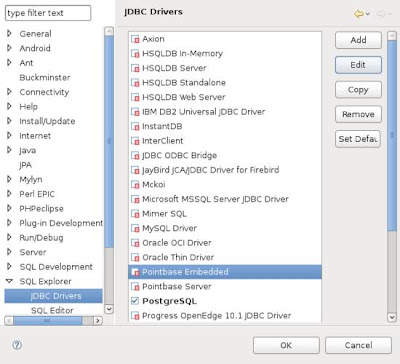Select Oracle Thin Driver entry text

click(x=178, y=257)
